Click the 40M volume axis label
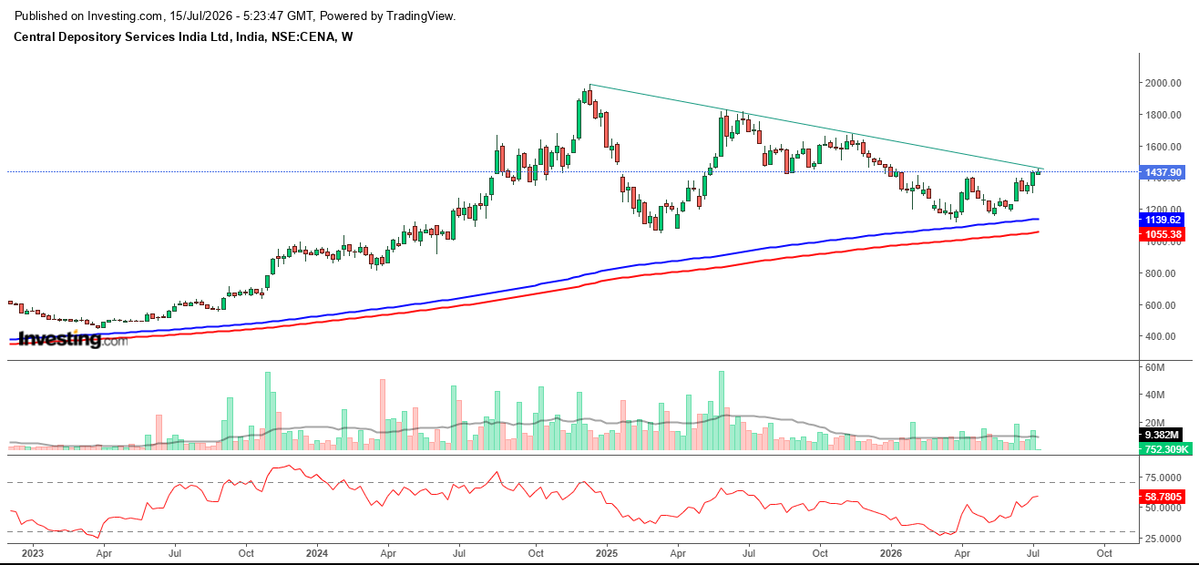The height and width of the screenshot is (565, 1199). coord(1155,395)
